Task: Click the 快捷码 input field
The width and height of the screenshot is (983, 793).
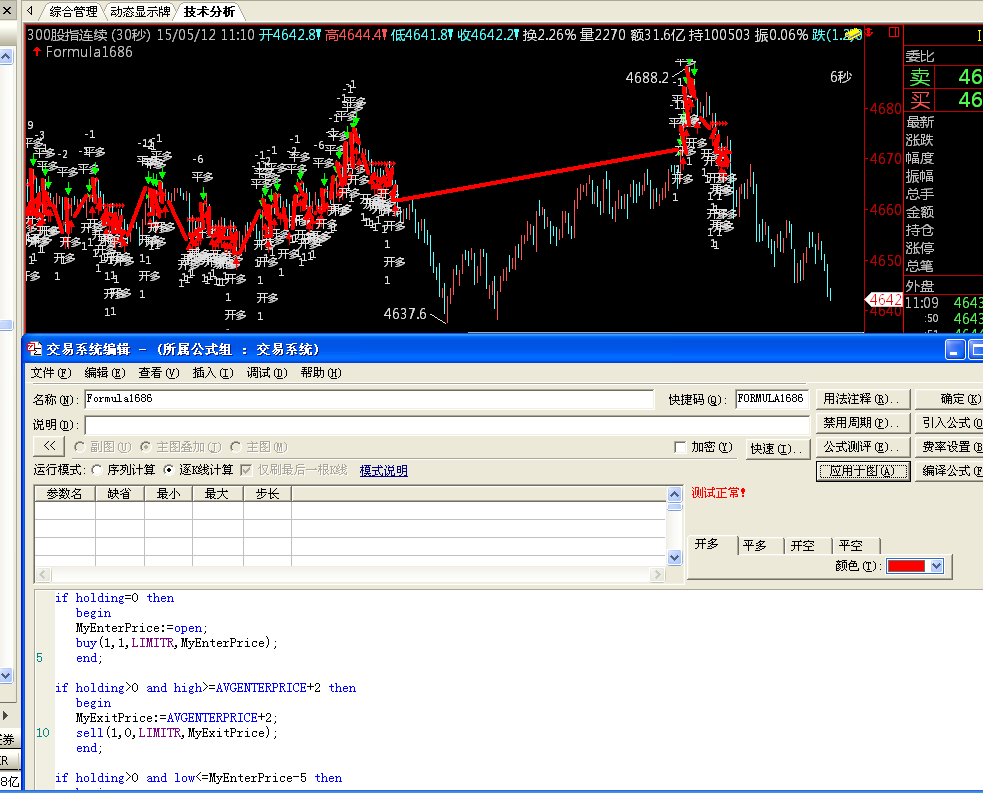Action: [772, 399]
